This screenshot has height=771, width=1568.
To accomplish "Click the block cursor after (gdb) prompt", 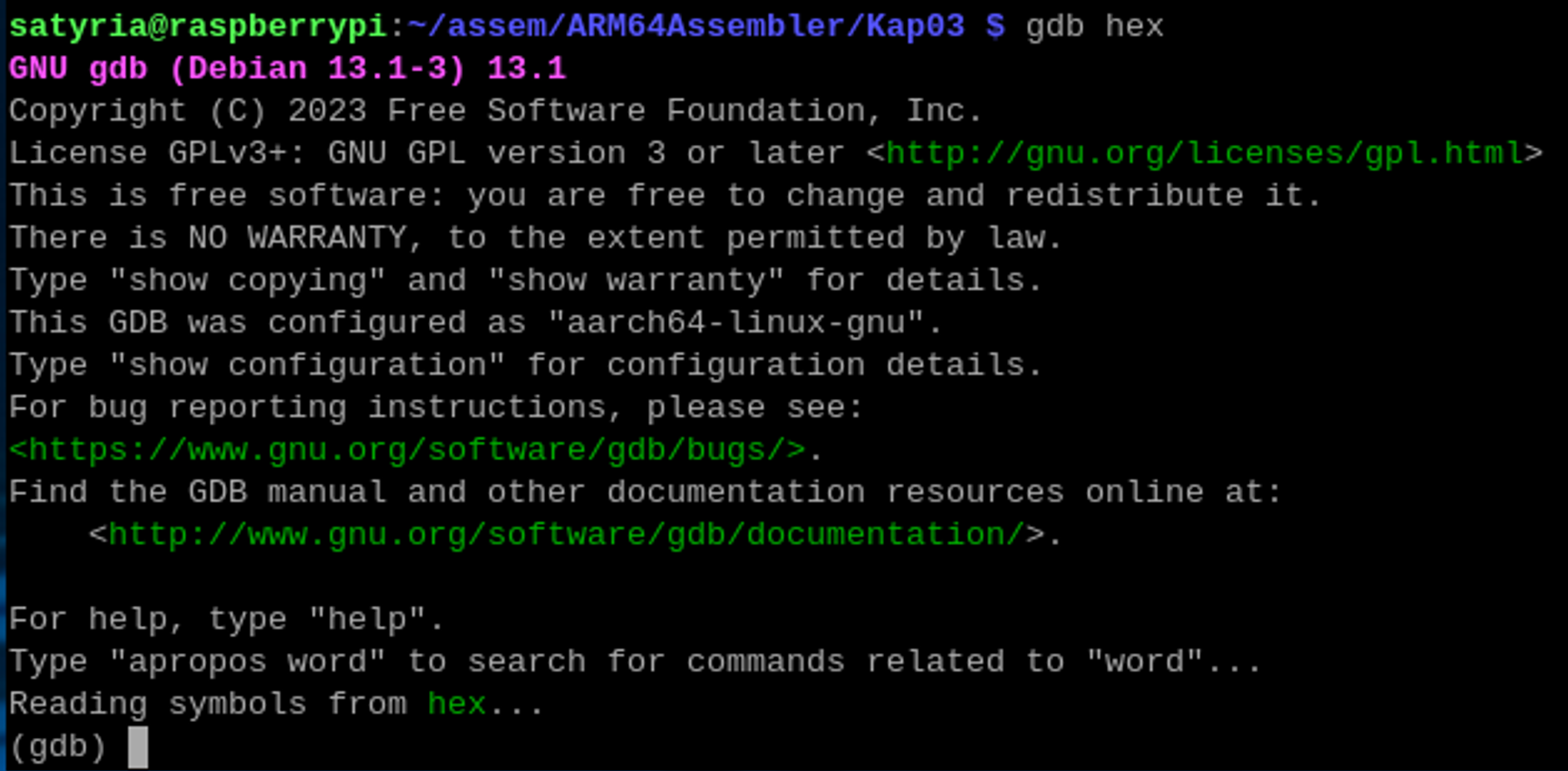I will (x=138, y=747).
